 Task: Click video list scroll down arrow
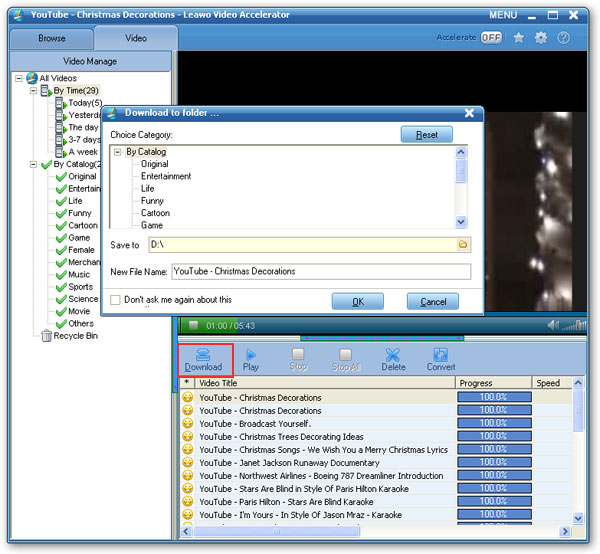click(578, 518)
